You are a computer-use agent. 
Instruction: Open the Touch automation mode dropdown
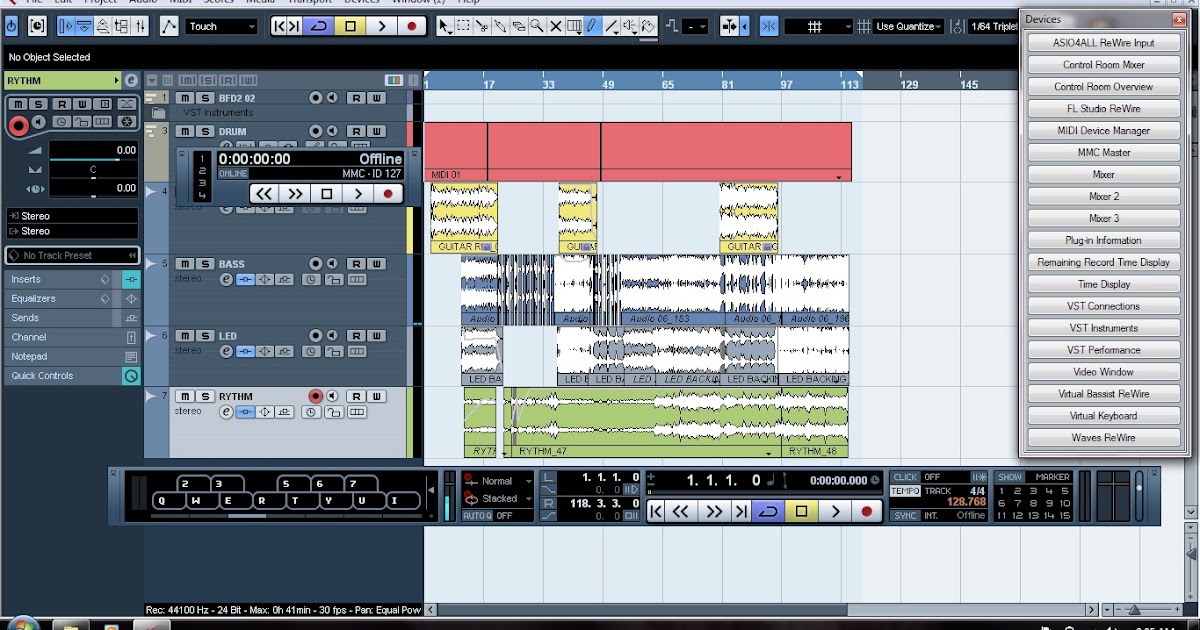221,27
